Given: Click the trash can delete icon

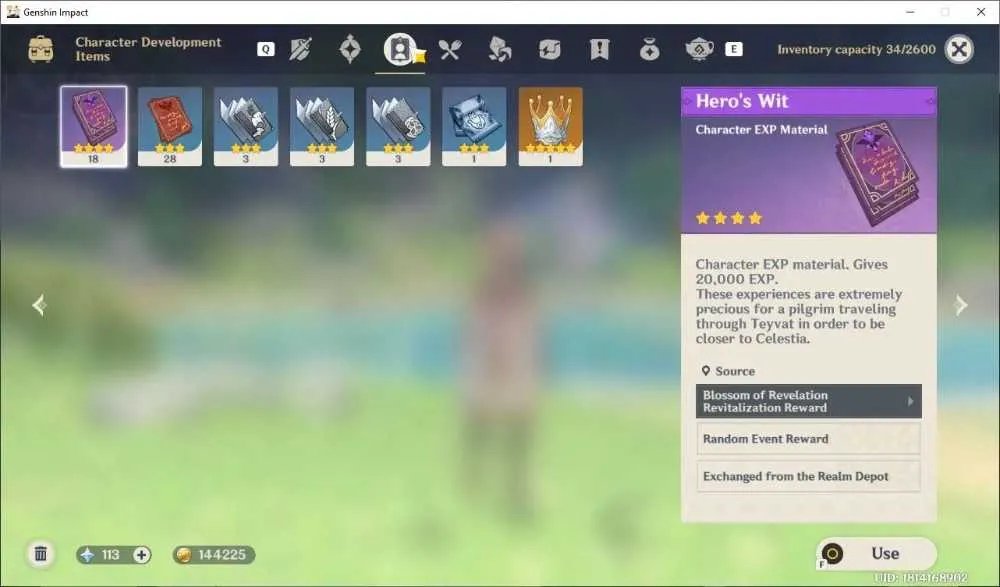Looking at the screenshot, I should [40, 553].
